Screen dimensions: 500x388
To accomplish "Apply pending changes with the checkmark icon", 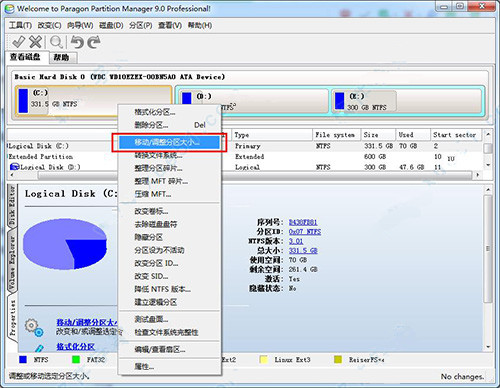I will (18, 42).
